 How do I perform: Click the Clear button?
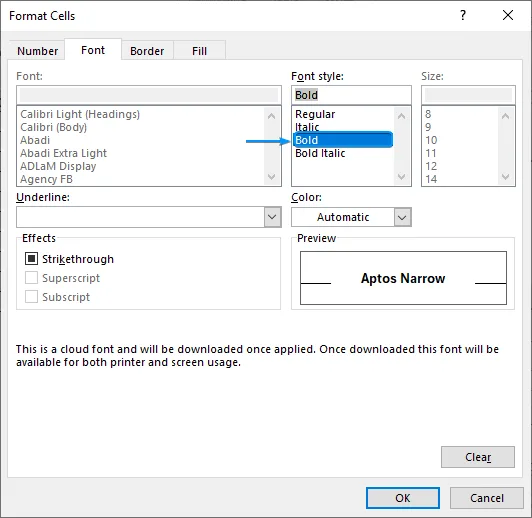point(478,457)
